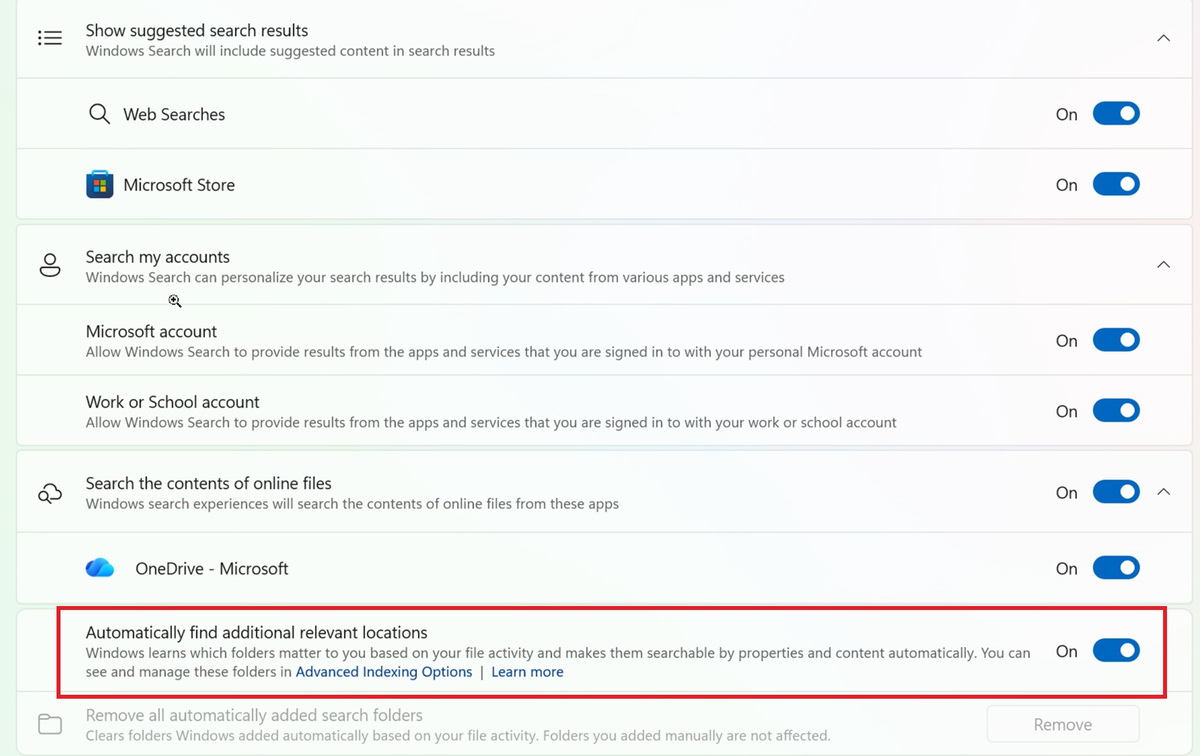Disable the OneDrive - Microsoft toggle
Screen dimensions: 1200x756
1116,568
